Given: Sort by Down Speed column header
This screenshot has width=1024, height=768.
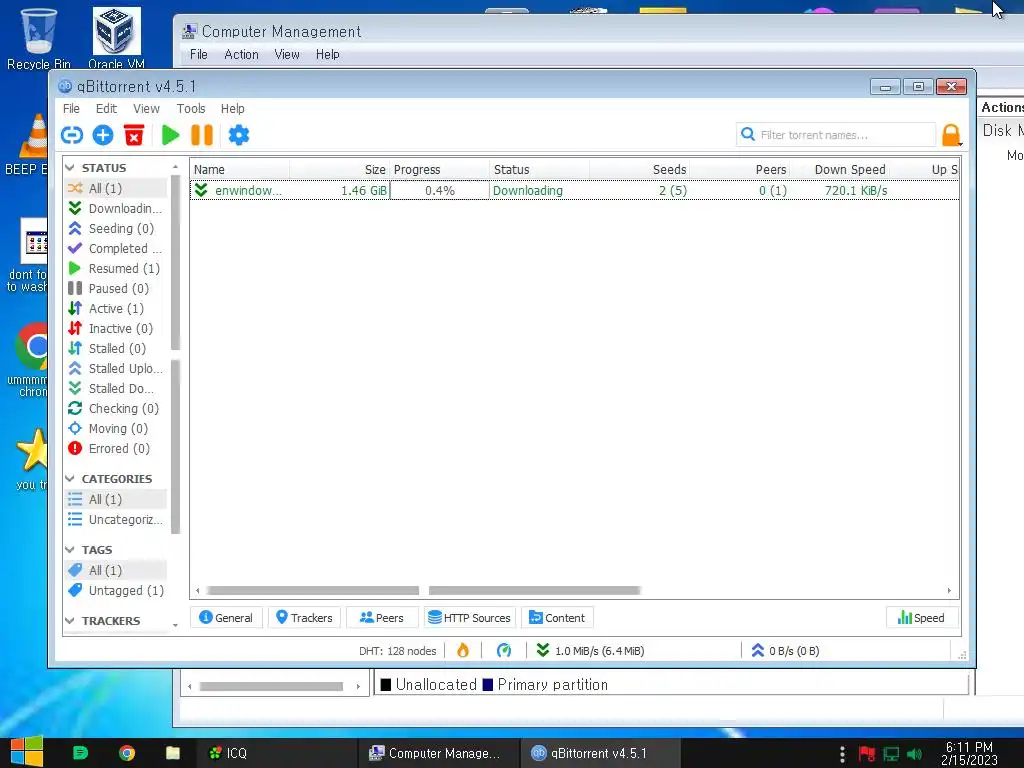Looking at the screenshot, I should coord(840,169).
